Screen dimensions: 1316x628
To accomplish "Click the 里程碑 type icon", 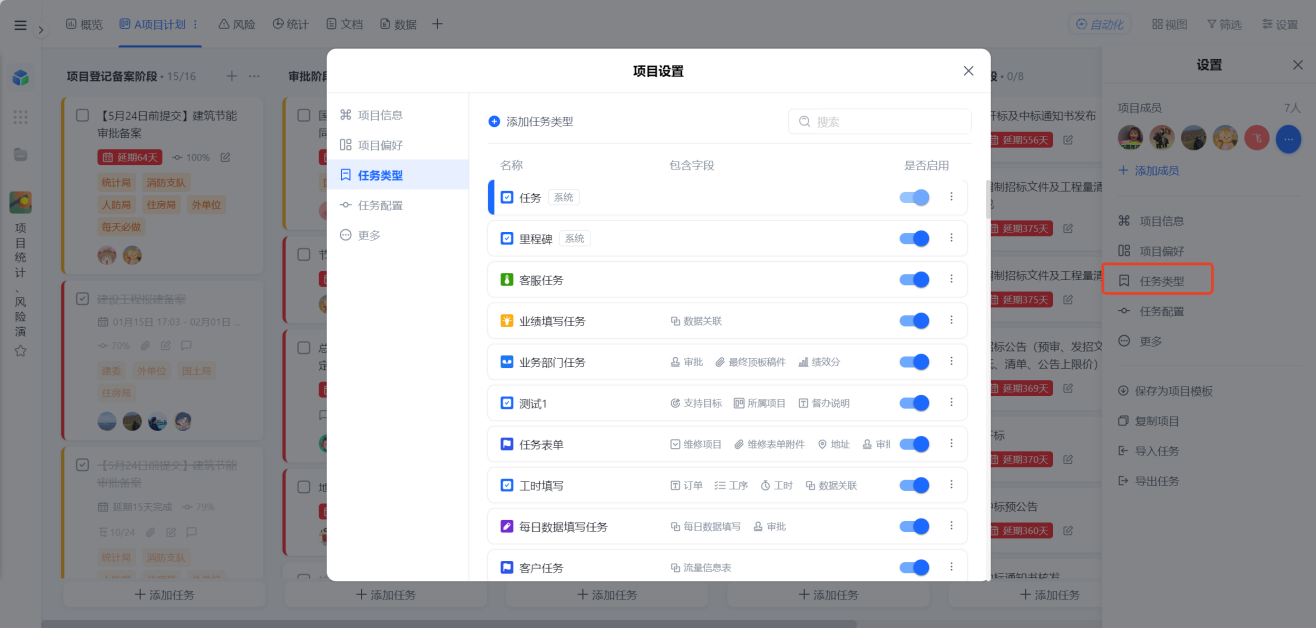I will coord(506,239).
